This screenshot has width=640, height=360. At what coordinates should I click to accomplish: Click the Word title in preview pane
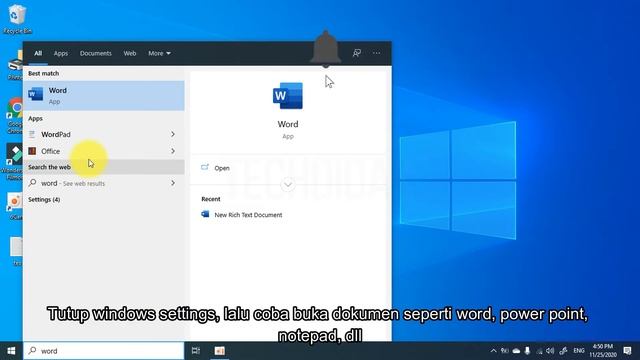pyautogui.click(x=288, y=124)
